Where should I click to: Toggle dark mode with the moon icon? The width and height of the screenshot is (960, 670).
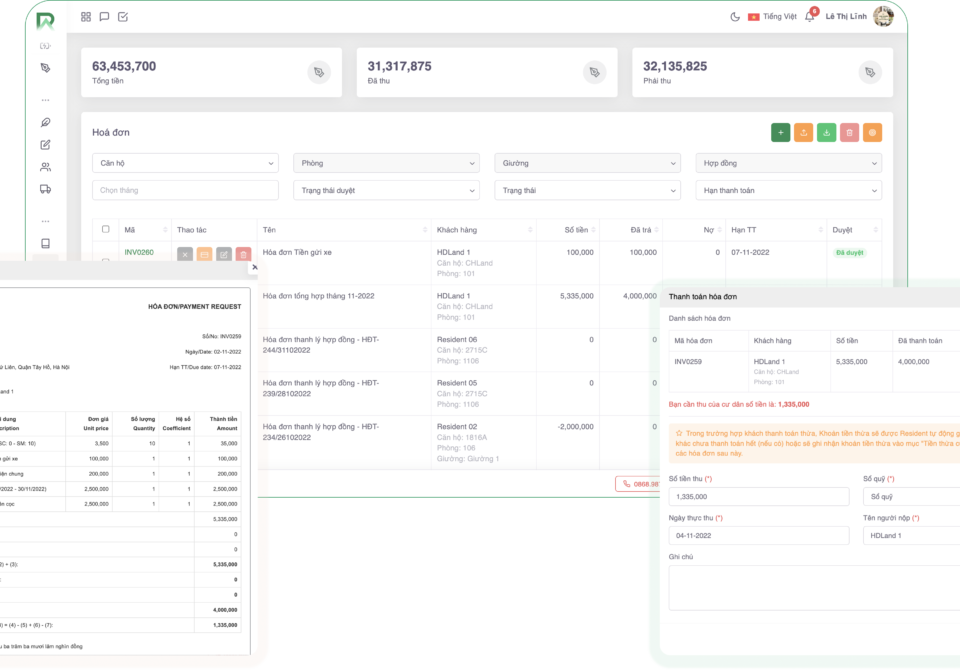[x=736, y=17]
